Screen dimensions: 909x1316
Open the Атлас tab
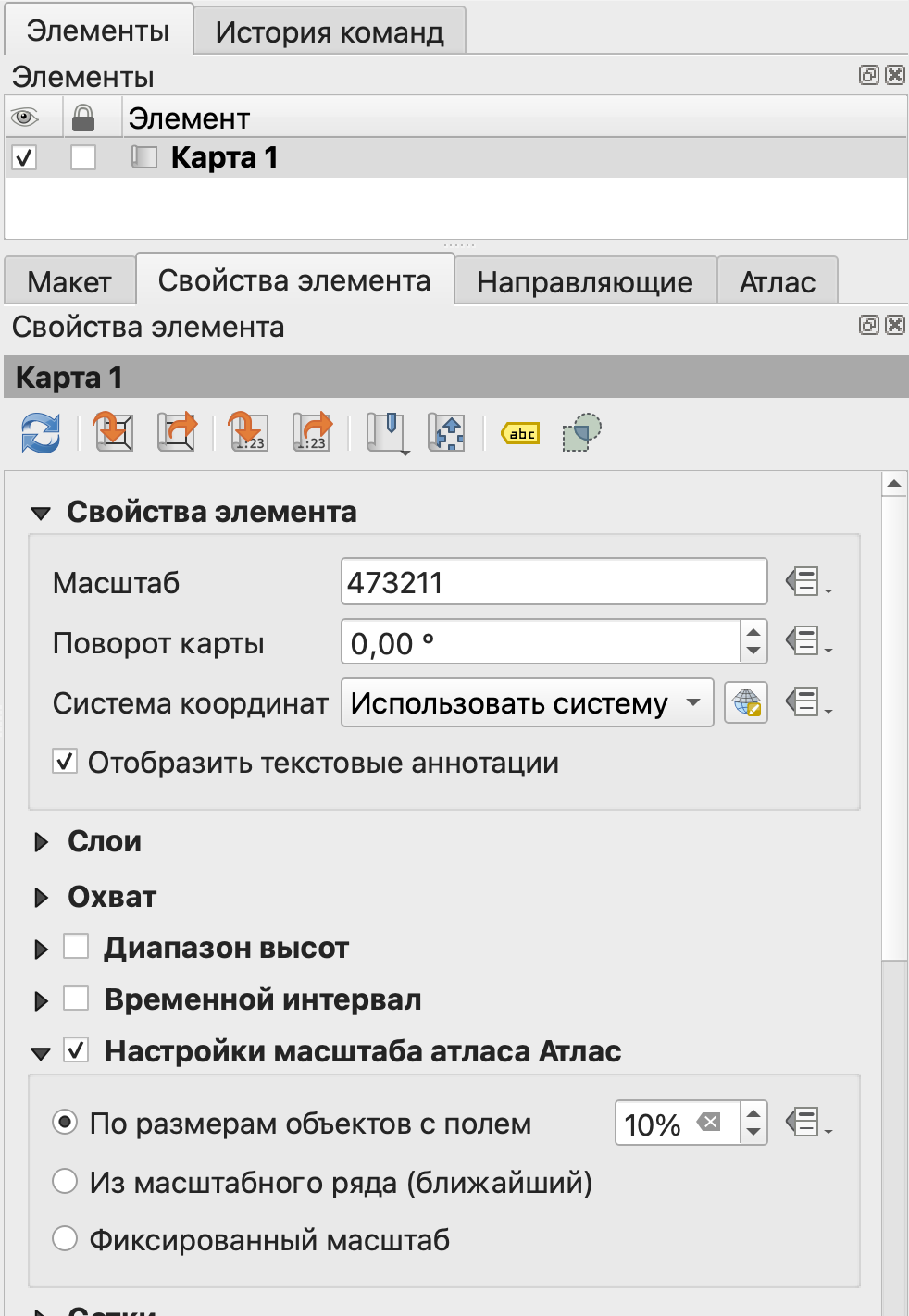[x=777, y=282]
